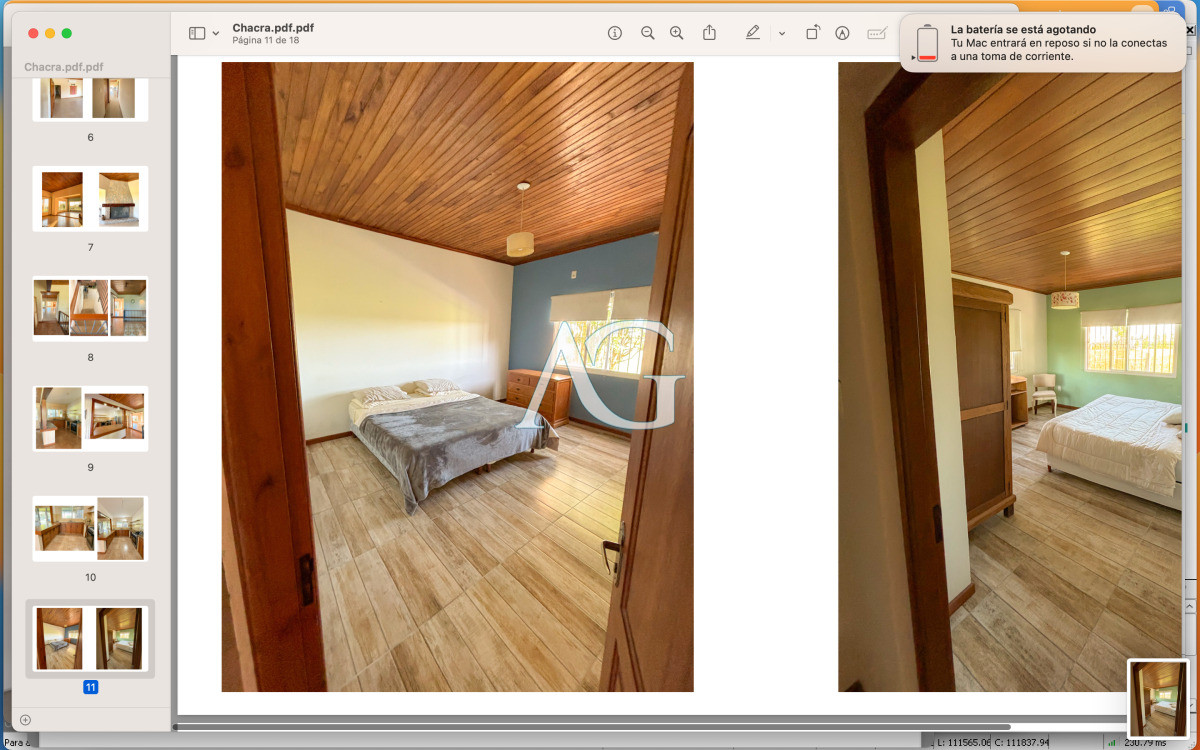
Task: Click the Chacra.pdf.pdf sidebar header
Action: click(x=64, y=67)
